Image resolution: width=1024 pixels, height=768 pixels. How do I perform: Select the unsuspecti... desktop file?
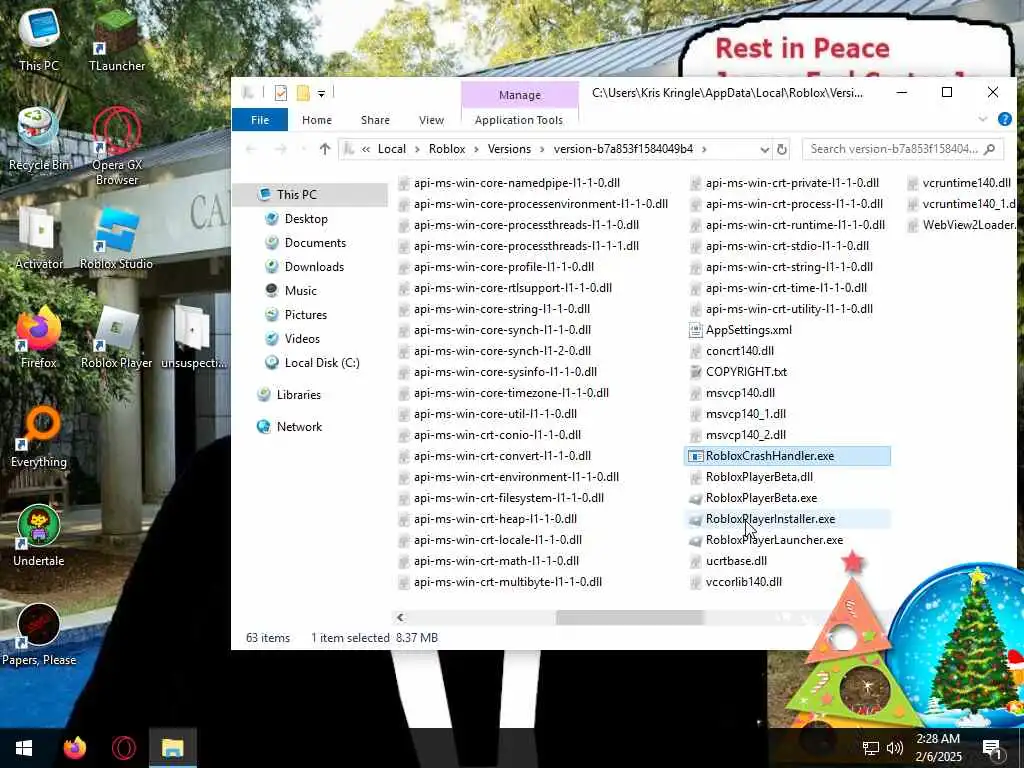(193, 337)
